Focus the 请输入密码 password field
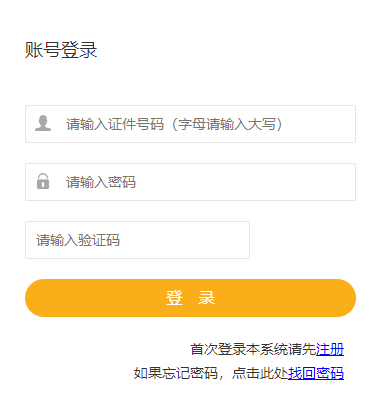This screenshot has height=399, width=383. 190,182
